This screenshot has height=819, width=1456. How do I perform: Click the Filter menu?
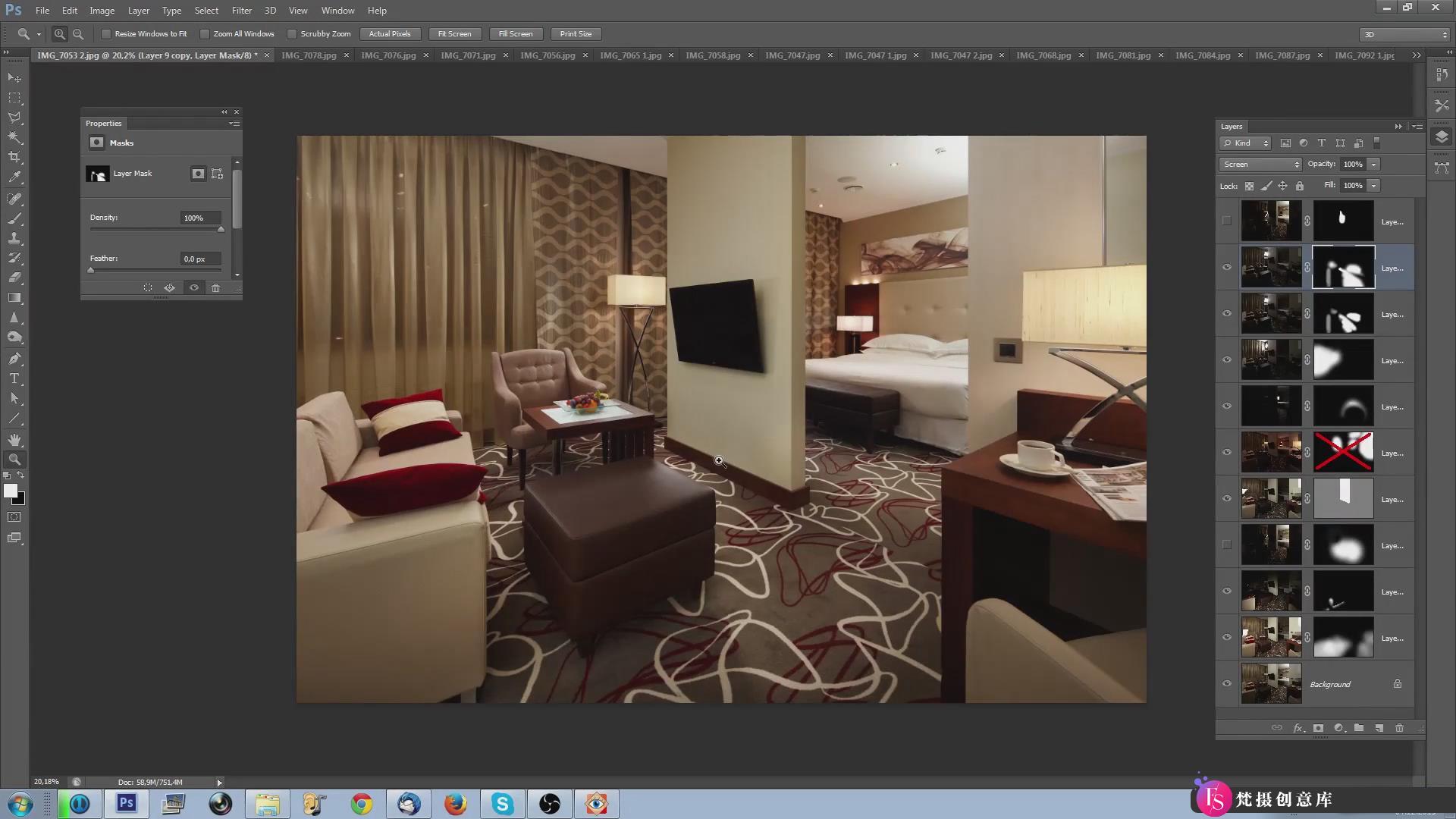[241, 10]
